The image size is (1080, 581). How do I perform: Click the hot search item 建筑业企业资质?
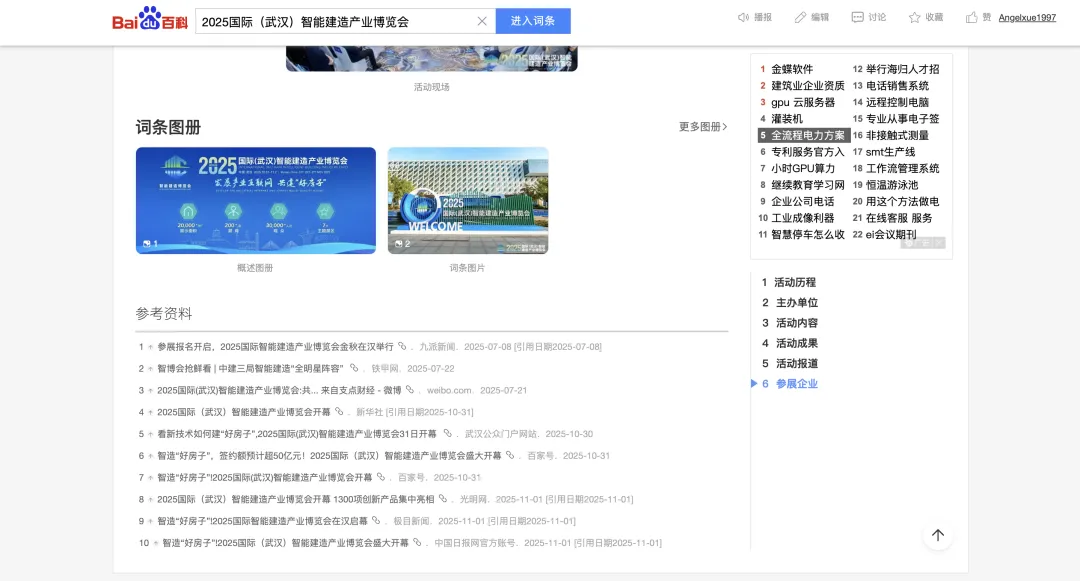tap(808, 85)
